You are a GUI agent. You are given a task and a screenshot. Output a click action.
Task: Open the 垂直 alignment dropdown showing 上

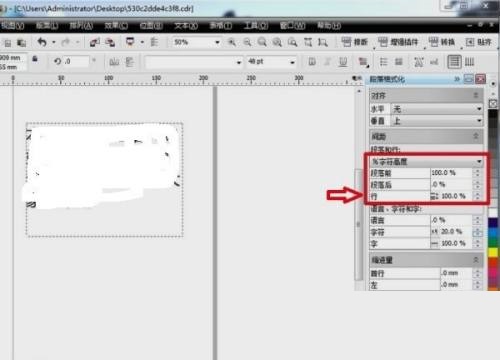437,121
